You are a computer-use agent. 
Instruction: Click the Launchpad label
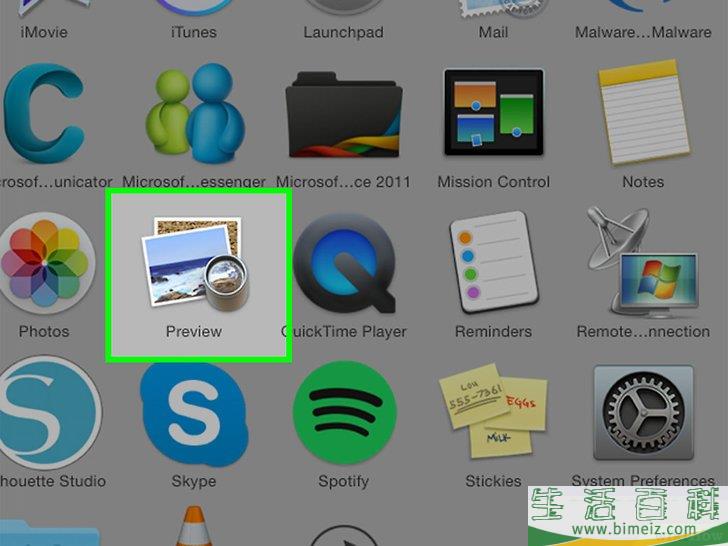point(344,32)
